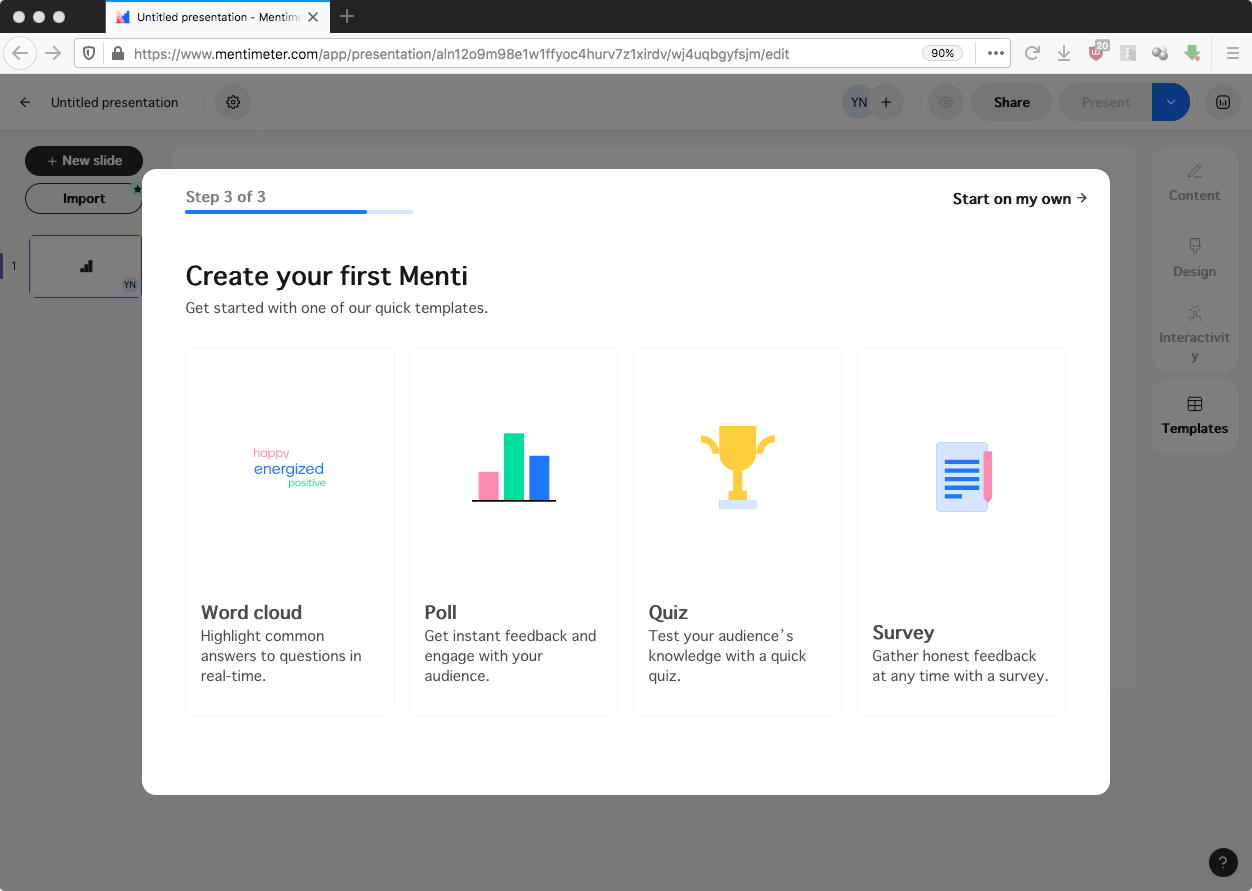Click the Start on my own link
Image resolution: width=1252 pixels, height=891 pixels.
point(1019,199)
